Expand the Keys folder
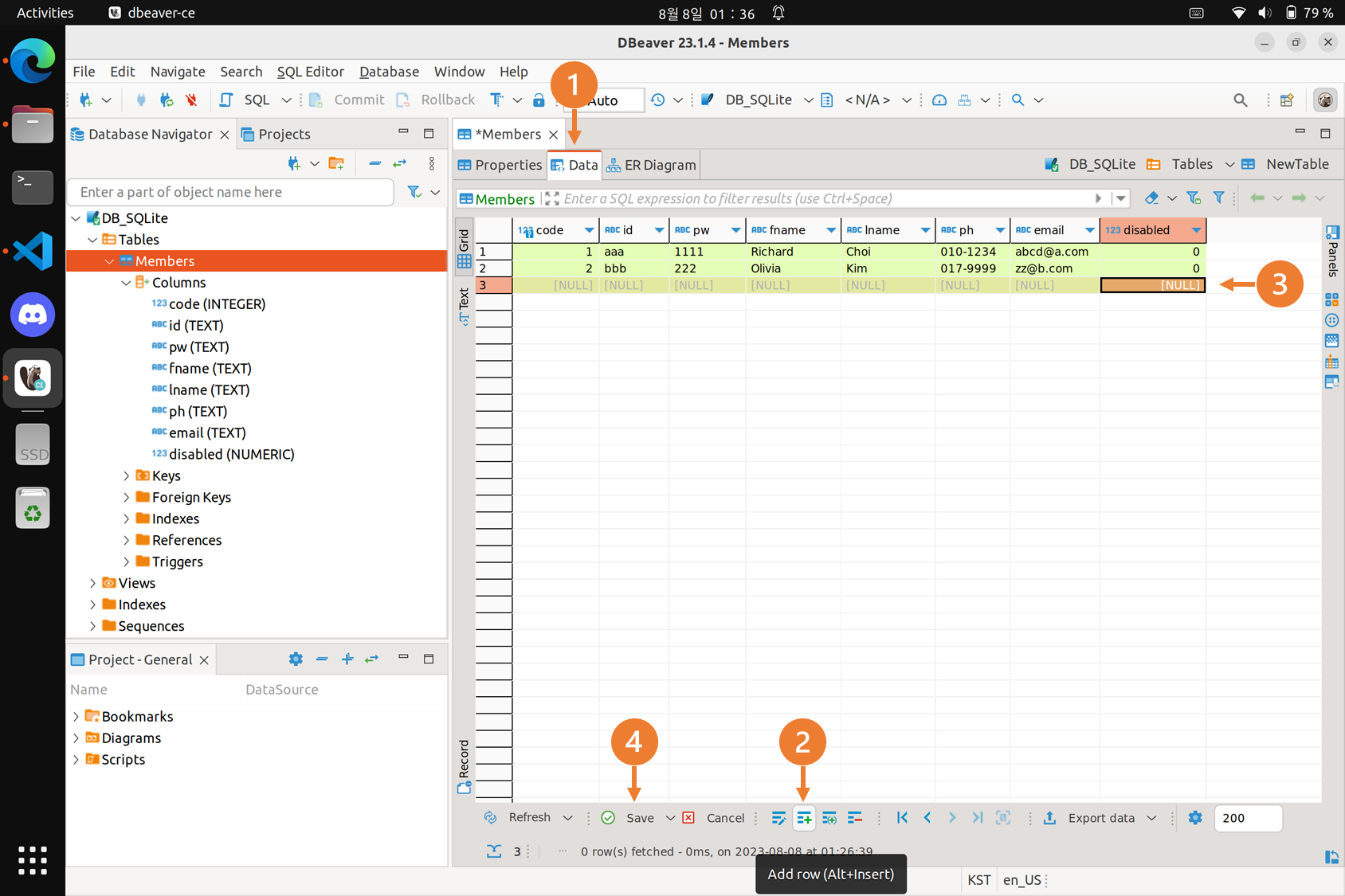This screenshot has width=1345, height=896. pyautogui.click(x=126, y=475)
